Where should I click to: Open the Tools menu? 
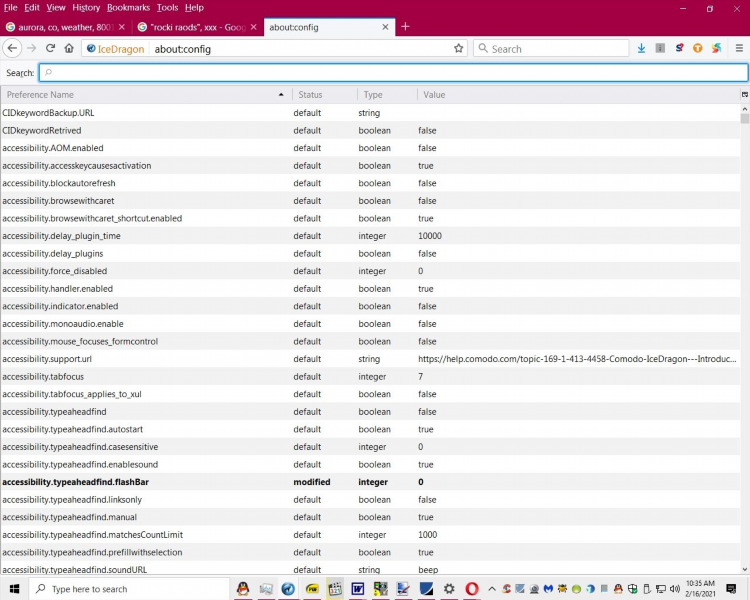pyautogui.click(x=167, y=8)
